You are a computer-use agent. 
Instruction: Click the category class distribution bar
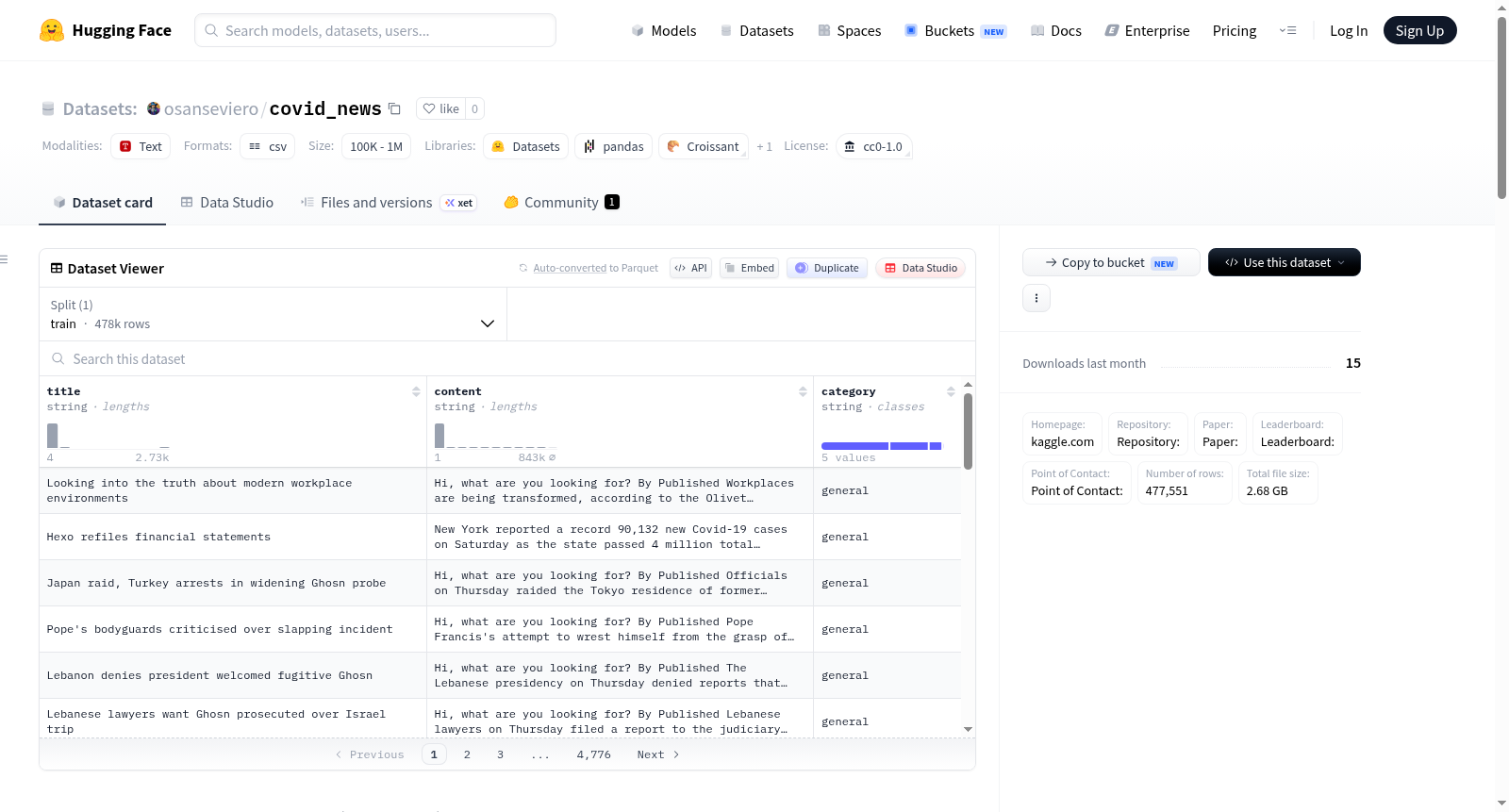(x=881, y=446)
